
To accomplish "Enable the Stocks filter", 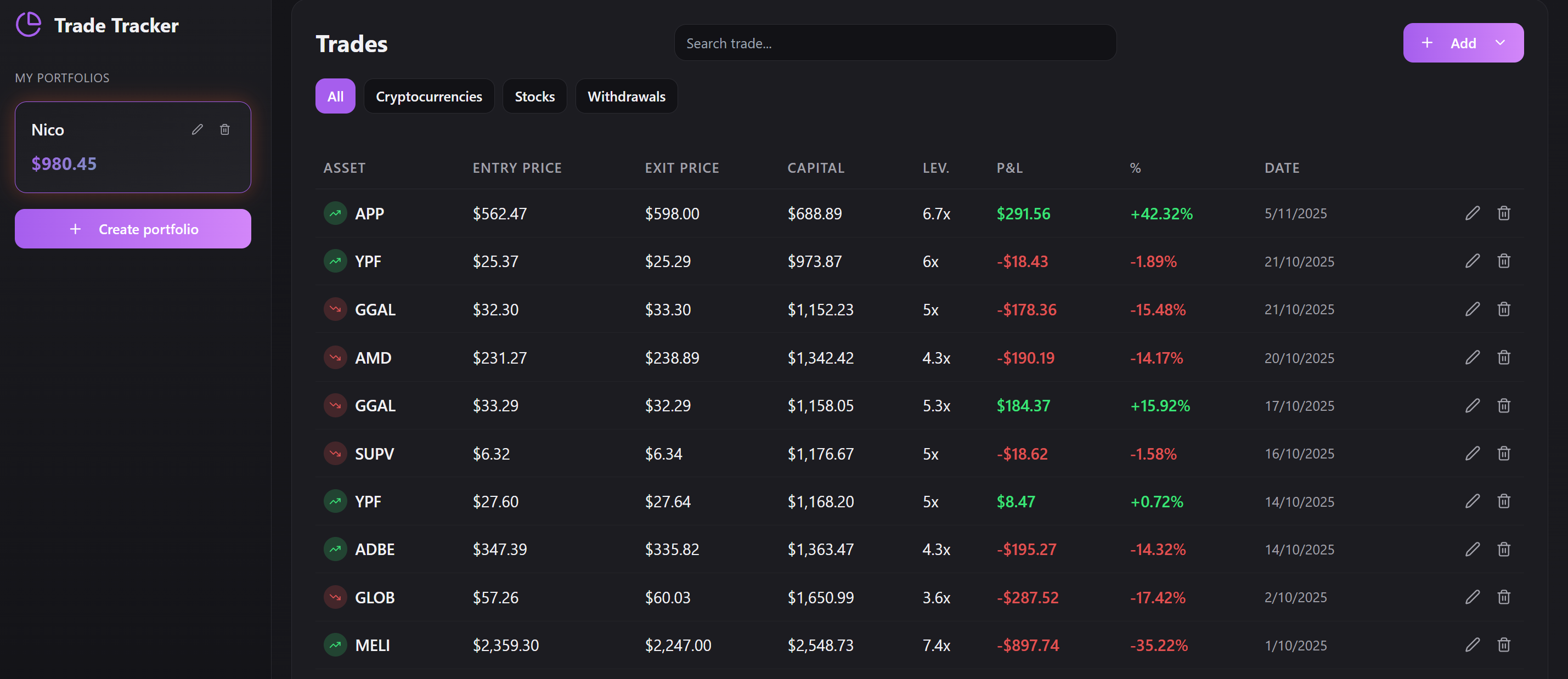I will (534, 95).
